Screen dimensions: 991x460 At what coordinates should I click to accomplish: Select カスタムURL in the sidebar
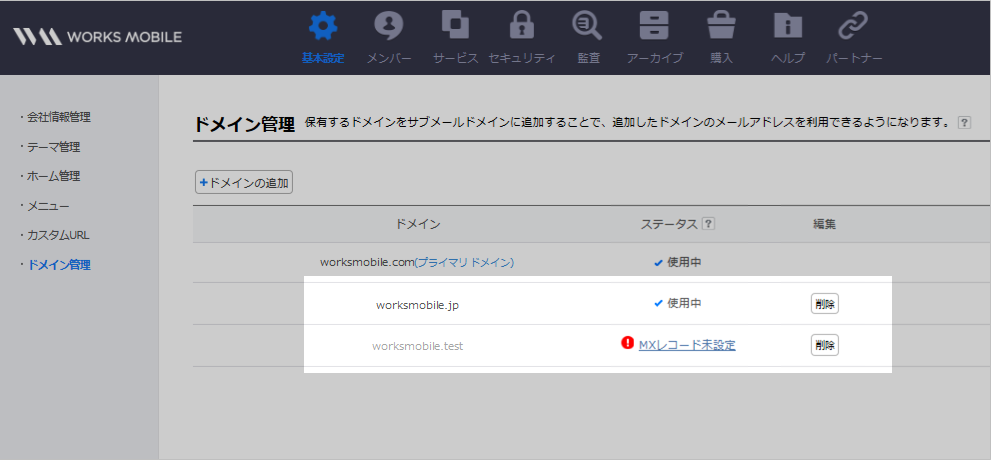click(58, 235)
